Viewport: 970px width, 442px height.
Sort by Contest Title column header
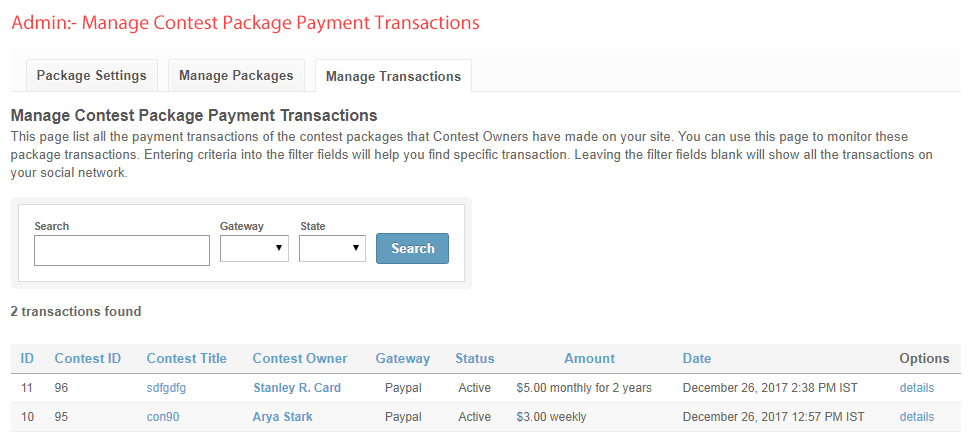[x=186, y=358]
